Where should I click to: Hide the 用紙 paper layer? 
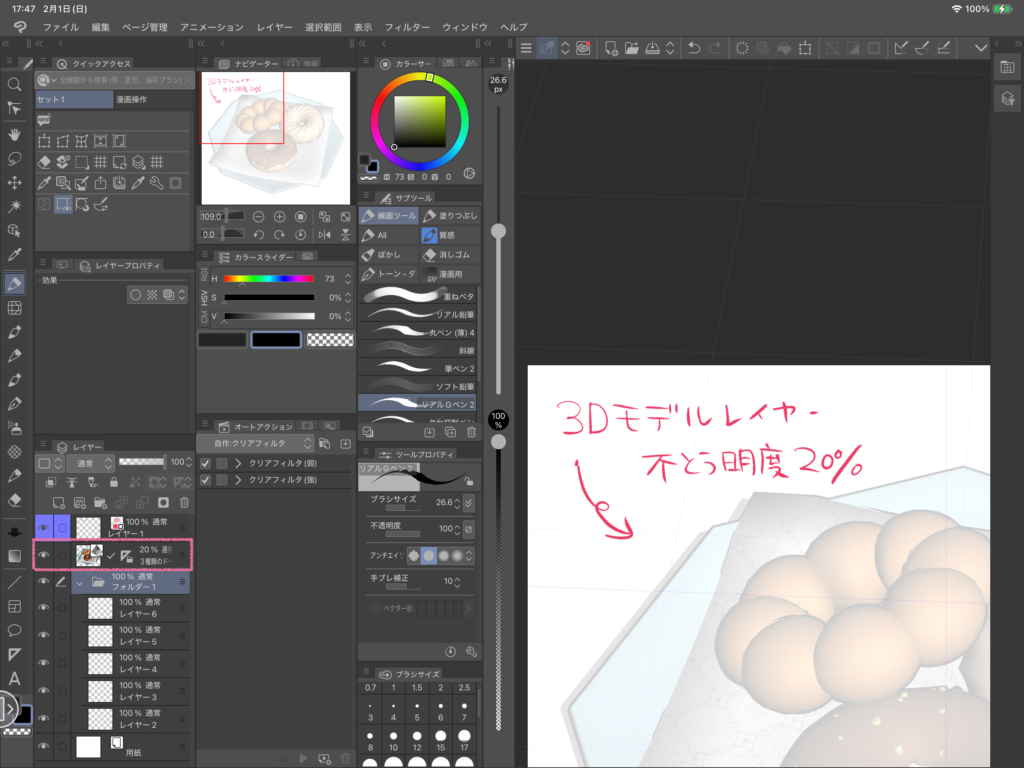pyautogui.click(x=43, y=746)
